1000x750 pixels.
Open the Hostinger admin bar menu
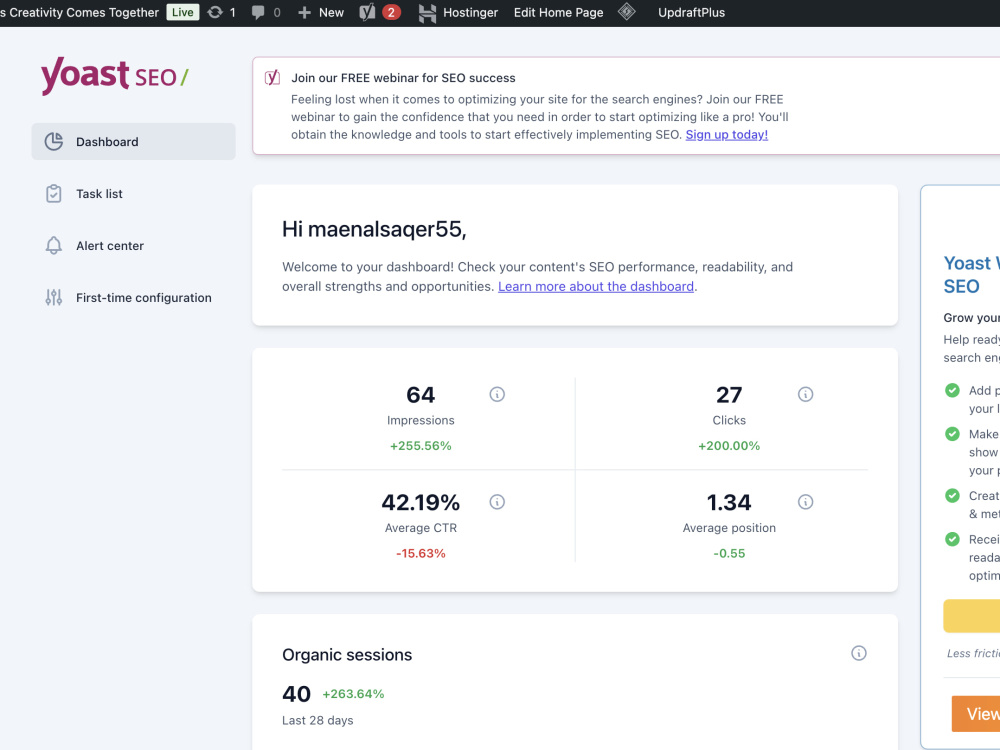coord(458,12)
